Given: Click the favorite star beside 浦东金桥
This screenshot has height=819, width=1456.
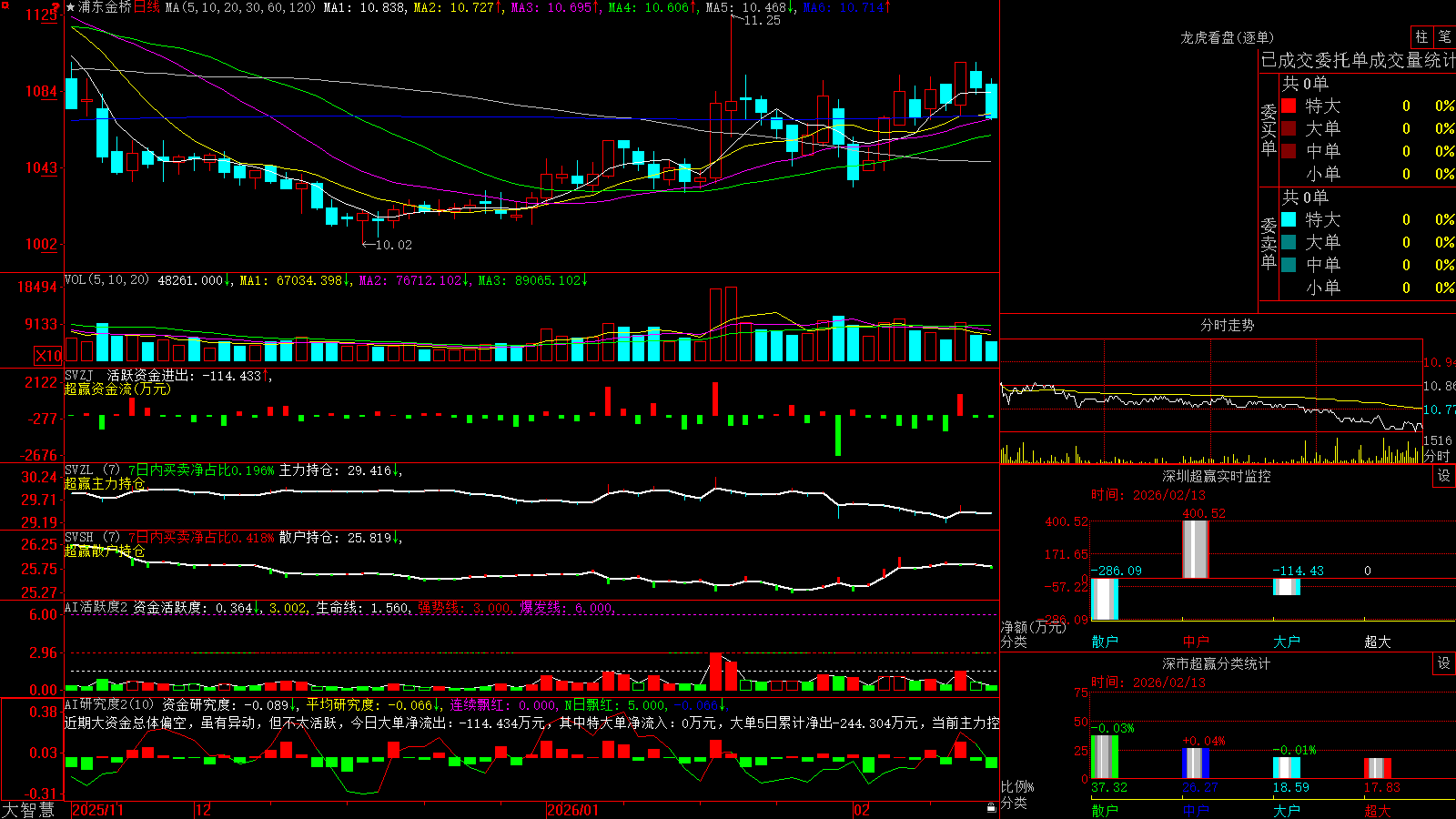Looking at the screenshot, I should coord(70,7).
